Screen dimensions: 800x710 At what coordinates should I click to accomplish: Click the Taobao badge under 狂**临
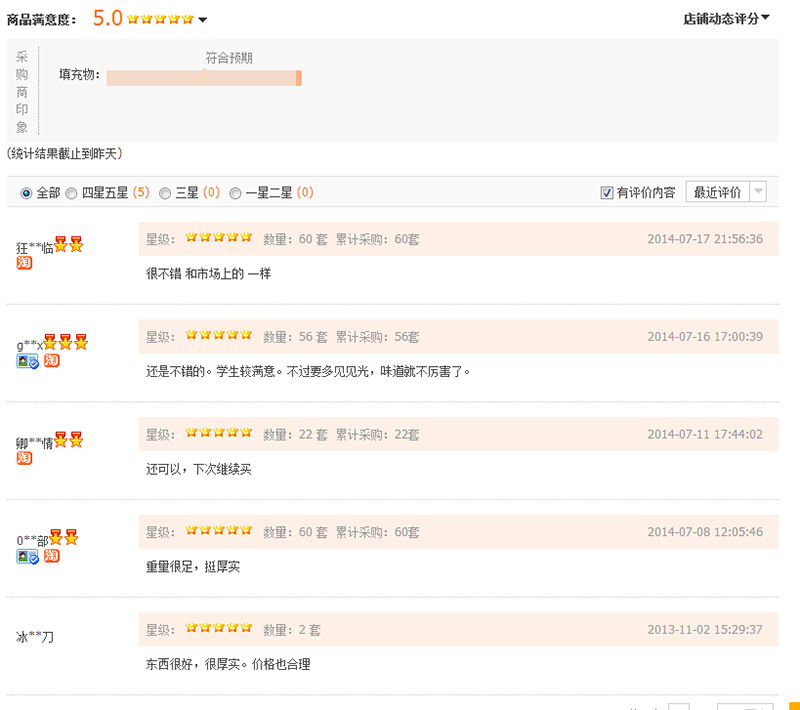24,263
